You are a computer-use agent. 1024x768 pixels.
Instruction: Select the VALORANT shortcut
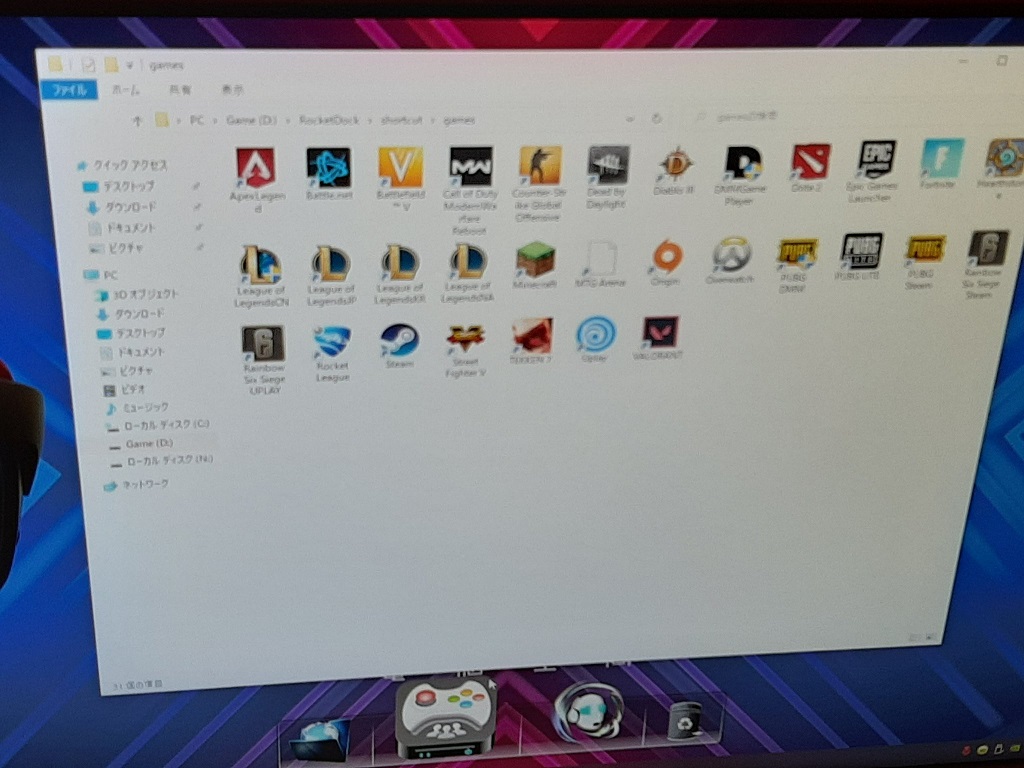[659, 337]
